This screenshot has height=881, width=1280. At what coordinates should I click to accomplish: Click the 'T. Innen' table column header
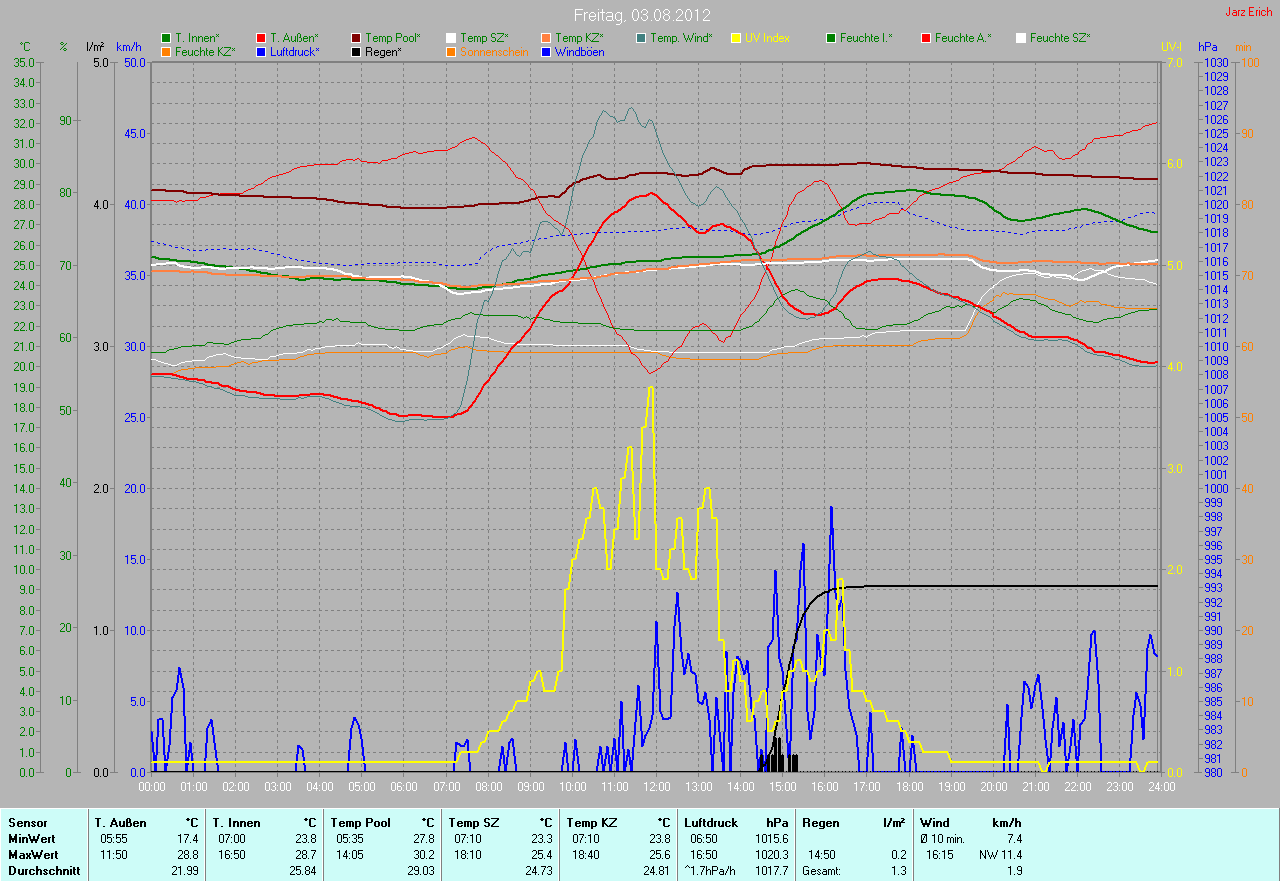[x=237, y=823]
